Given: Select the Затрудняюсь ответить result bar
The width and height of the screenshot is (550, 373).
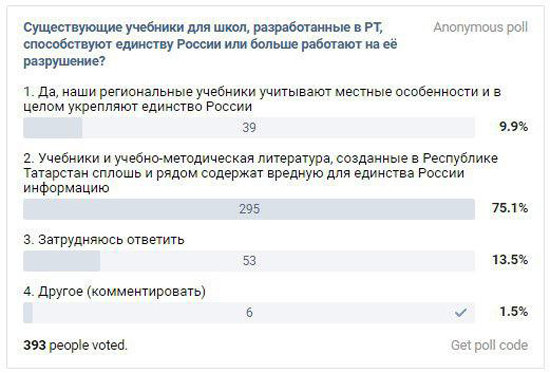Looking at the screenshot, I should 249,261.
